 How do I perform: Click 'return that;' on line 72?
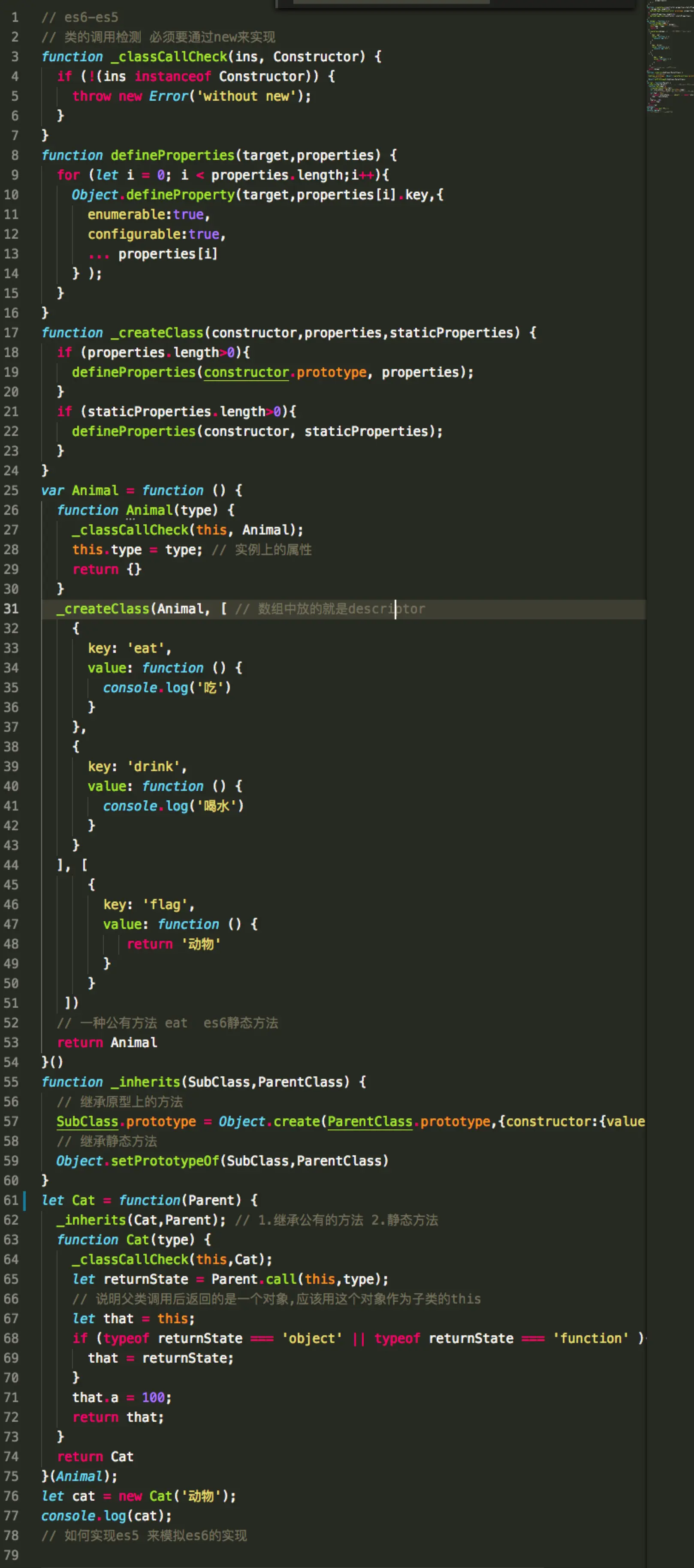coord(118,1417)
